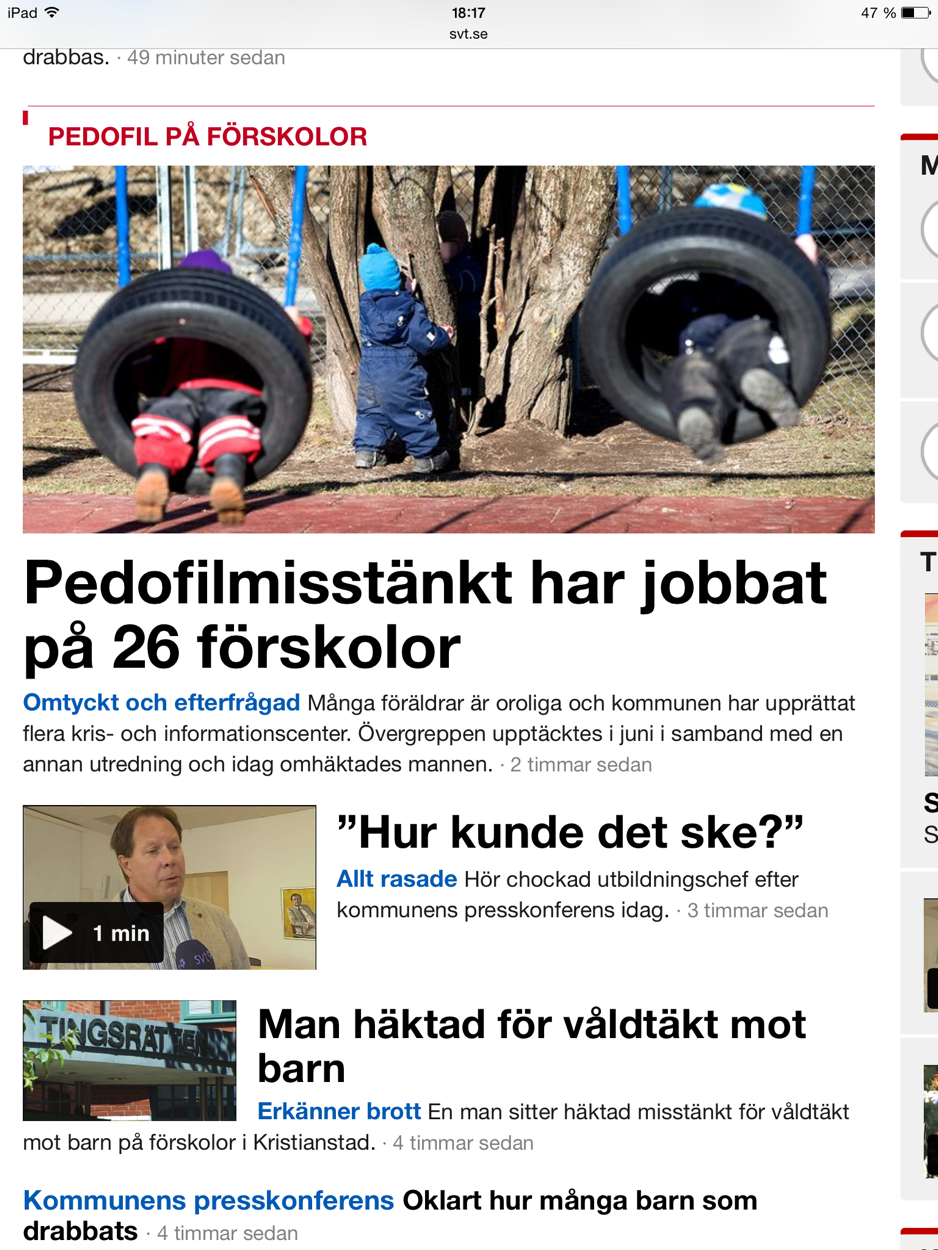Tap the play icon on video thumbnail
Viewport: 938px width, 1250px height.
57,933
